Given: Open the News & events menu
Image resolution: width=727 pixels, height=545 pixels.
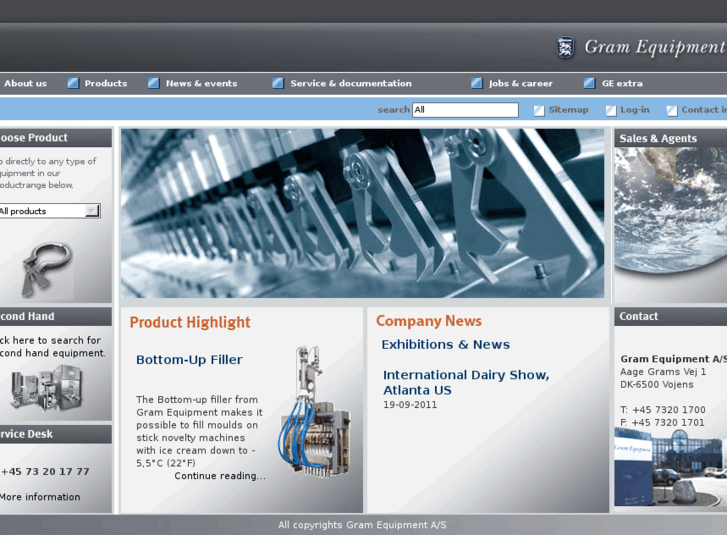Looking at the screenshot, I should pyautogui.click(x=202, y=83).
